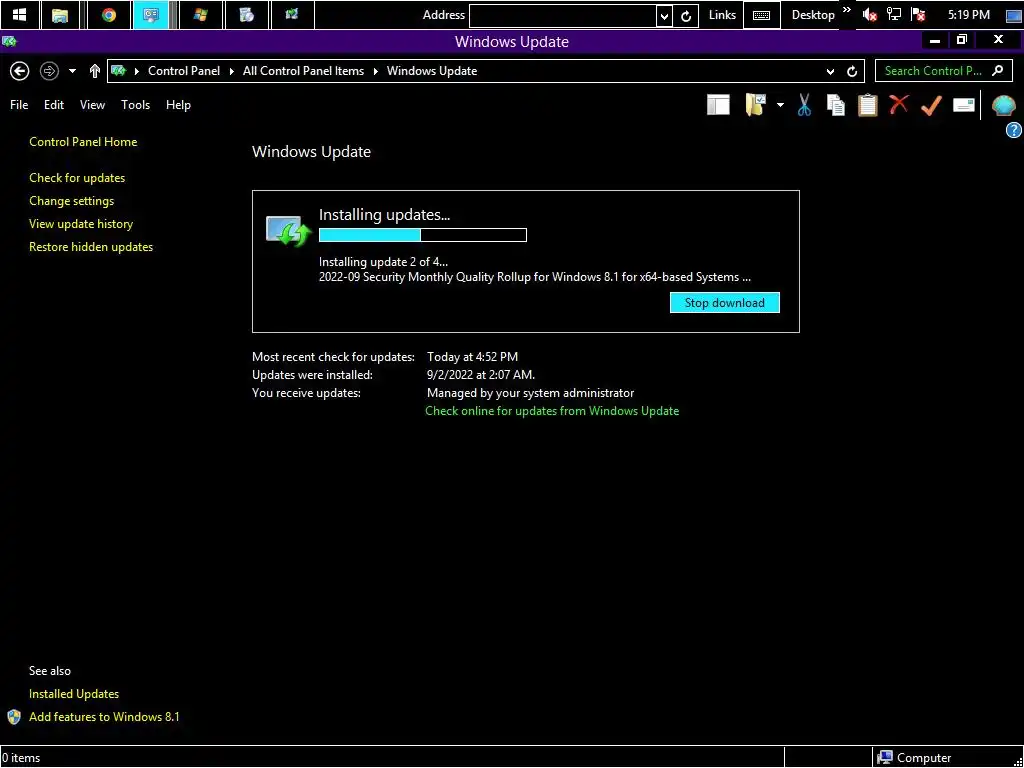The height and width of the screenshot is (768, 1024).
Task: Refresh the Windows Update page
Action: point(852,71)
